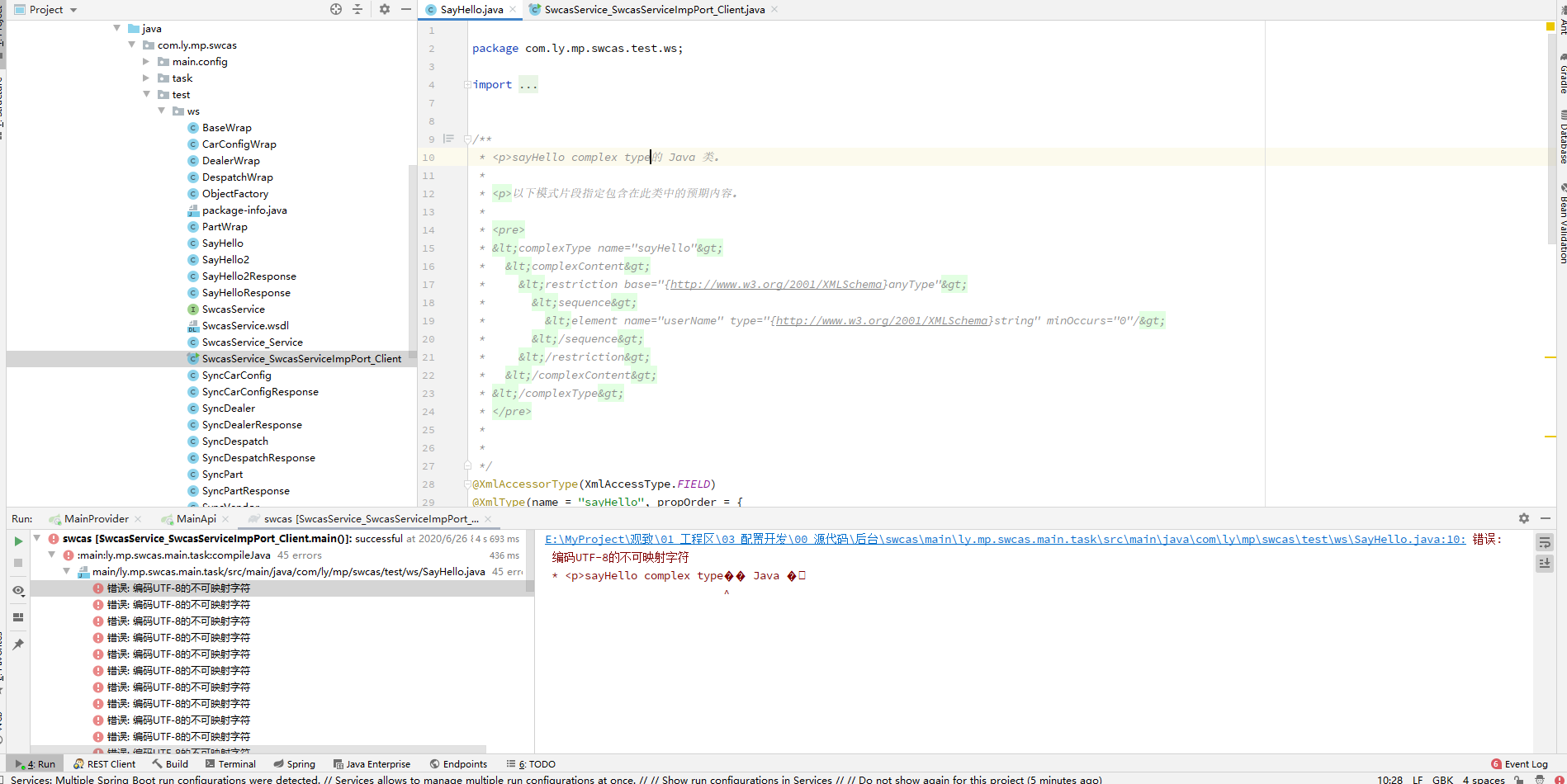1567x784 pixels.
Task: Click the SayHello.java:10 error file link
Action: click(x=1005, y=539)
